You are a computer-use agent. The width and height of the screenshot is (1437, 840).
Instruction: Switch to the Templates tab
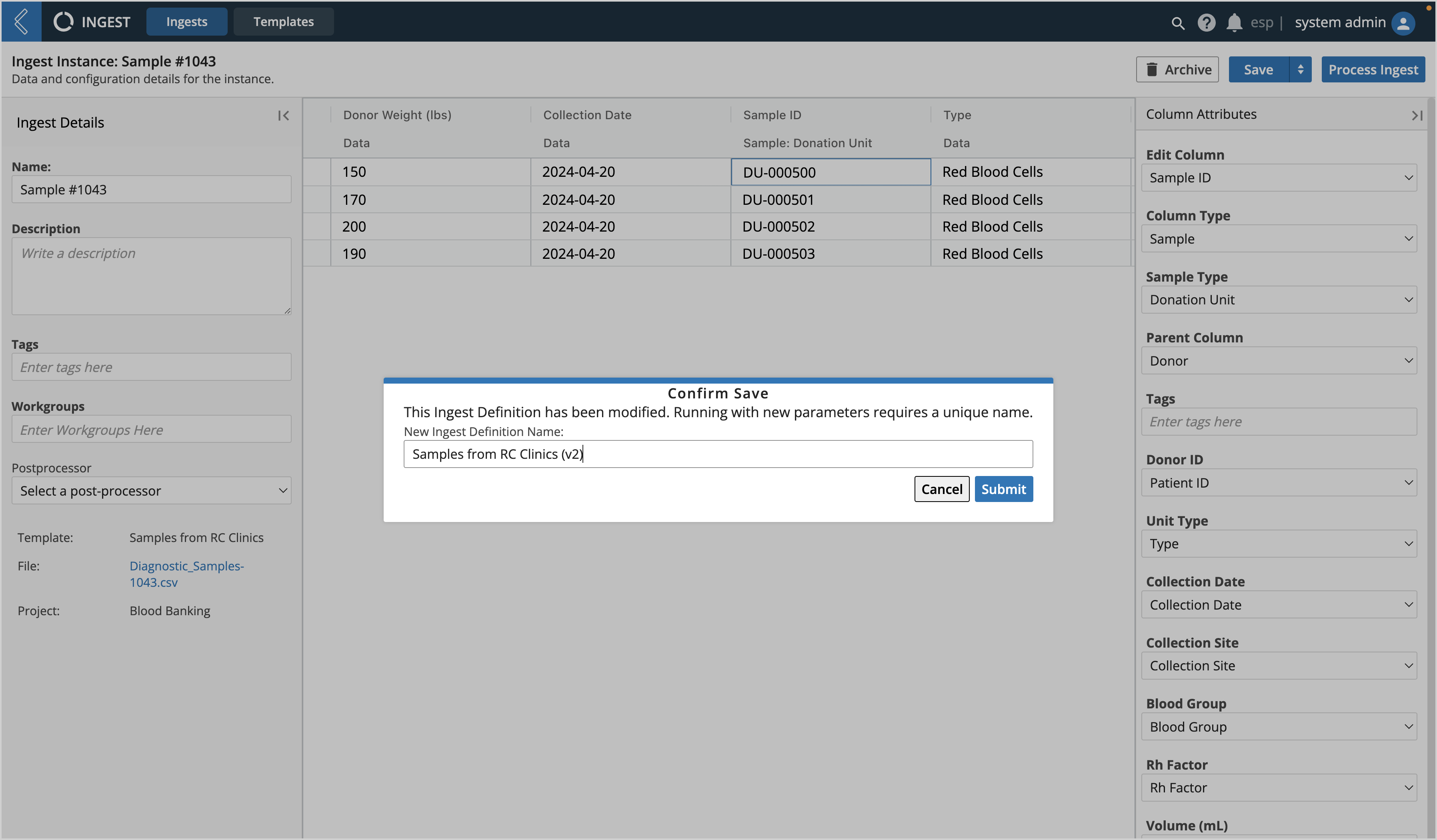283,22
